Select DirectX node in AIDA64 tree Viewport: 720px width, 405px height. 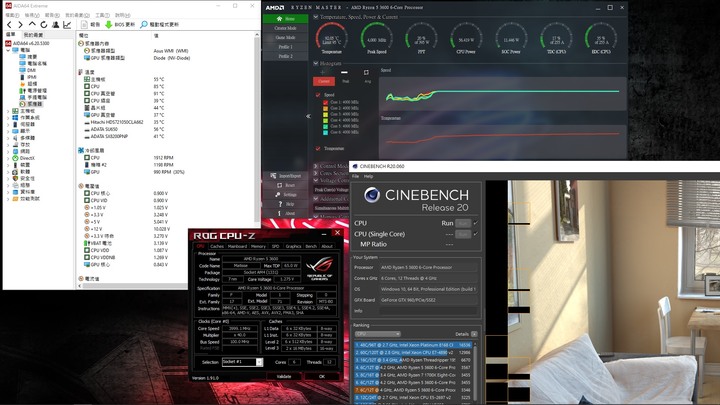[23, 158]
